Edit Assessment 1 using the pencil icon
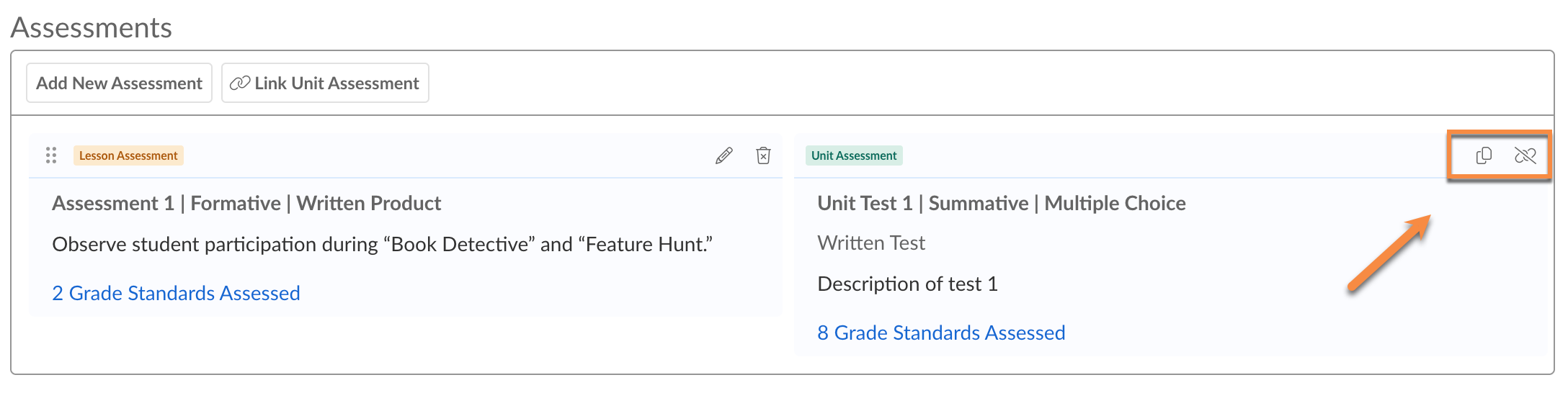Viewport: 1568px width, 393px height. pos(723,155)
